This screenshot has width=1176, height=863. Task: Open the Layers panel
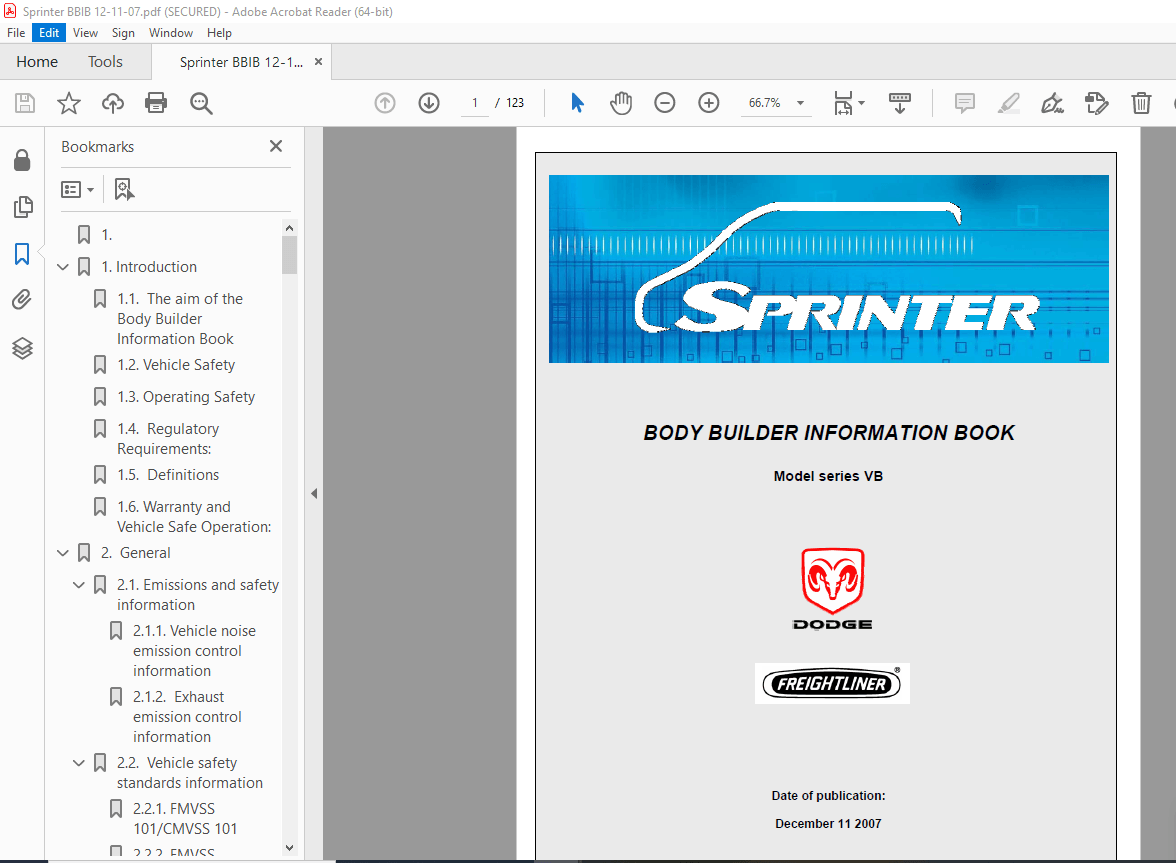pyautogui.click(x=22, y=348)
